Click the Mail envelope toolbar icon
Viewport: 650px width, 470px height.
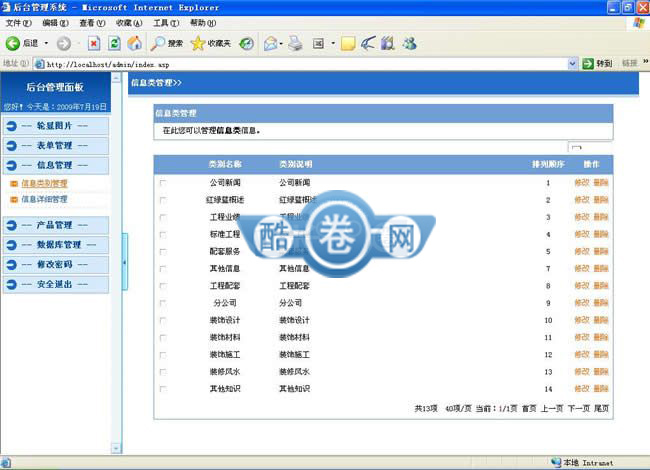pos(271,44)
